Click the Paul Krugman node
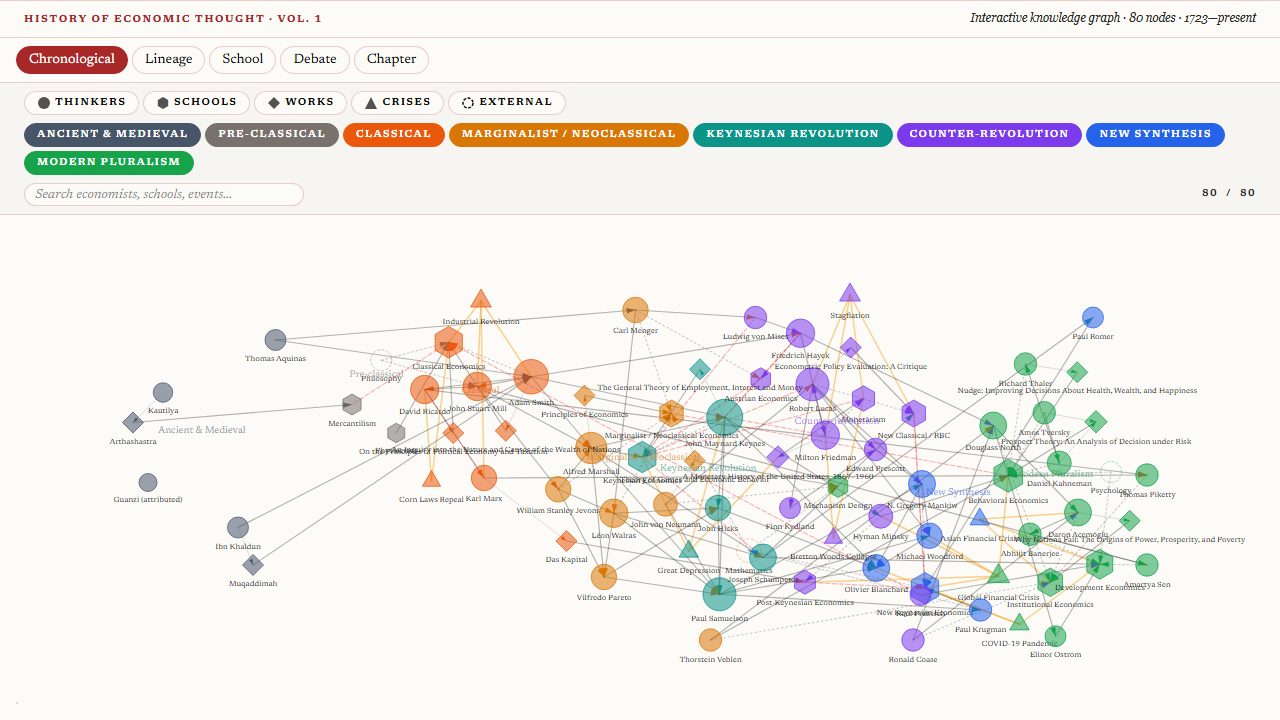The height and width of the screenshot is (720, 1280). tap(980, 610)
